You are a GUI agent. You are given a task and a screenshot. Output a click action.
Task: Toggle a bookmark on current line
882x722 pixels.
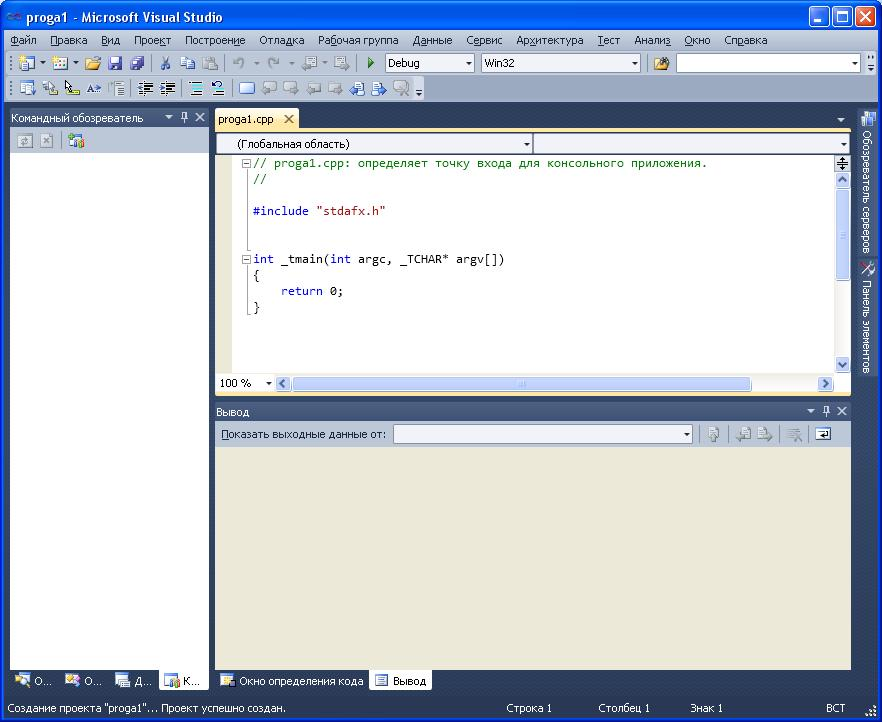pyautogui.click(x=246, y=88)
